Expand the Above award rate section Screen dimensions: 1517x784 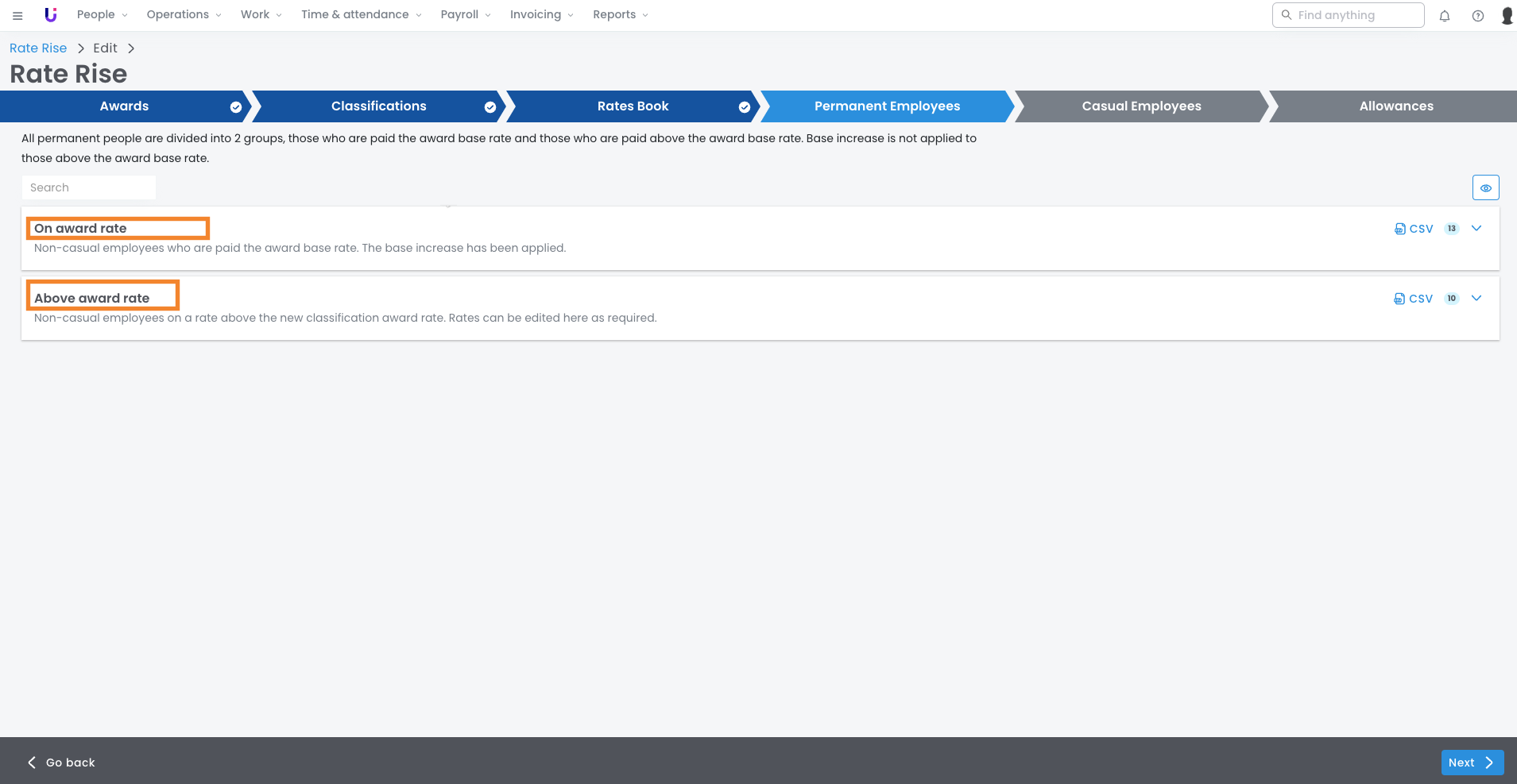[1476, 299]
